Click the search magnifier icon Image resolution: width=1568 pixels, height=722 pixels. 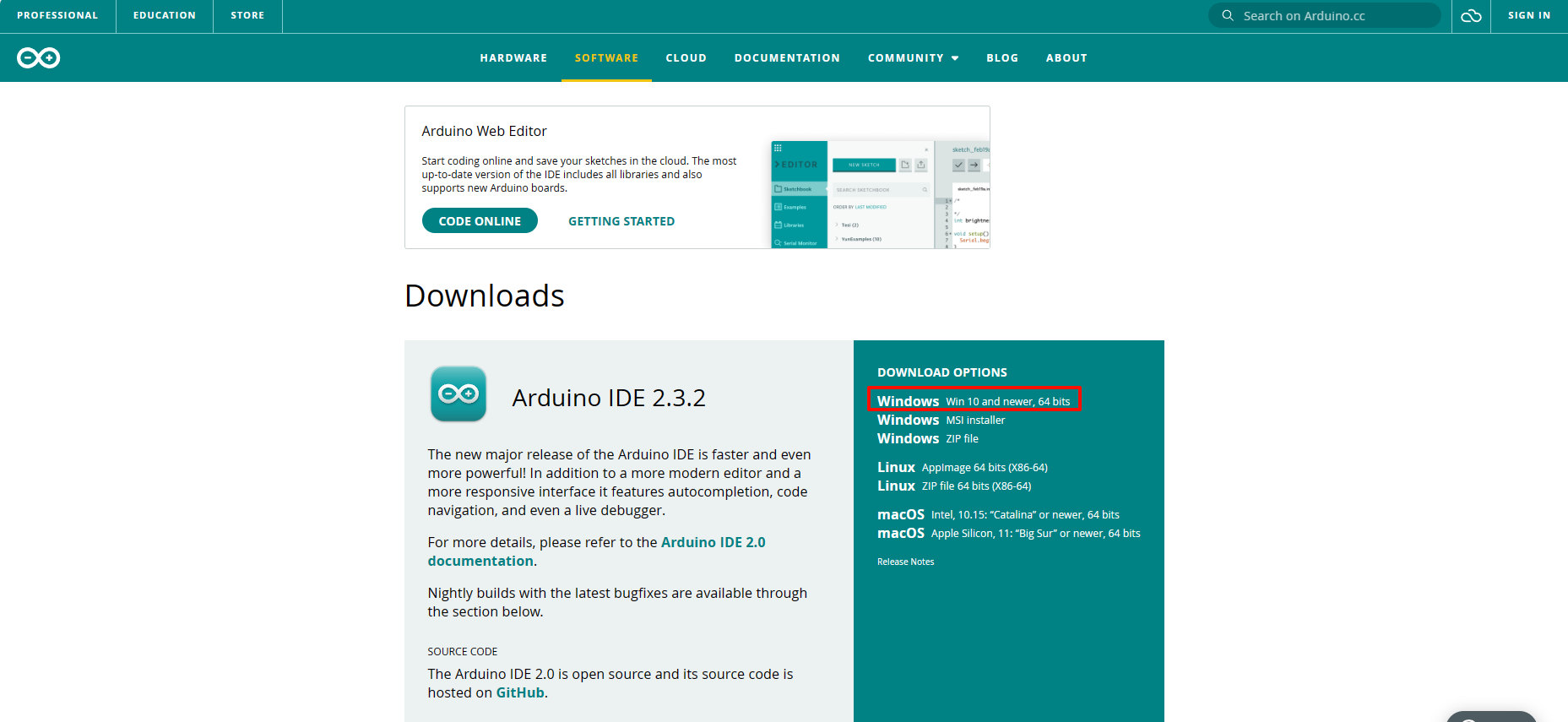pyautogui.click(x=1228, y=15)
